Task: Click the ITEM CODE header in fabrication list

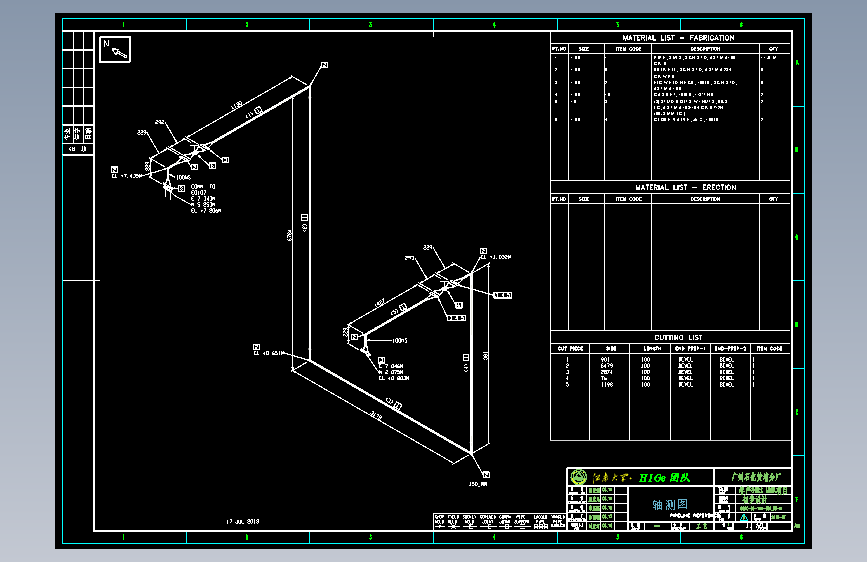Action: tap(628, 49)
